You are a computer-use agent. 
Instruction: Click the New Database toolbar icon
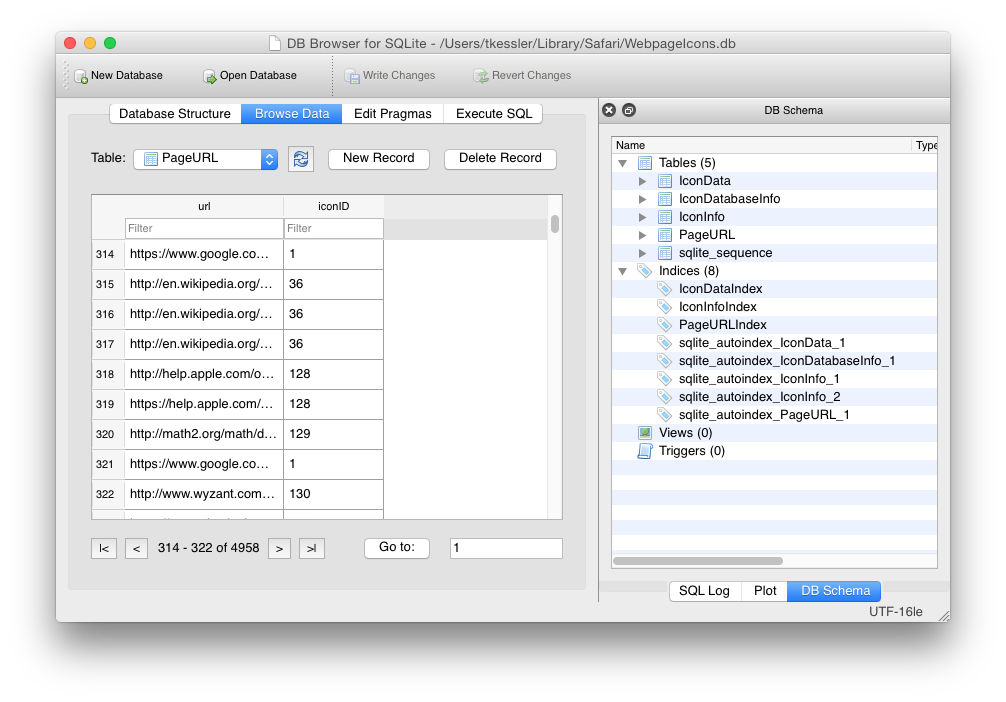81,77
